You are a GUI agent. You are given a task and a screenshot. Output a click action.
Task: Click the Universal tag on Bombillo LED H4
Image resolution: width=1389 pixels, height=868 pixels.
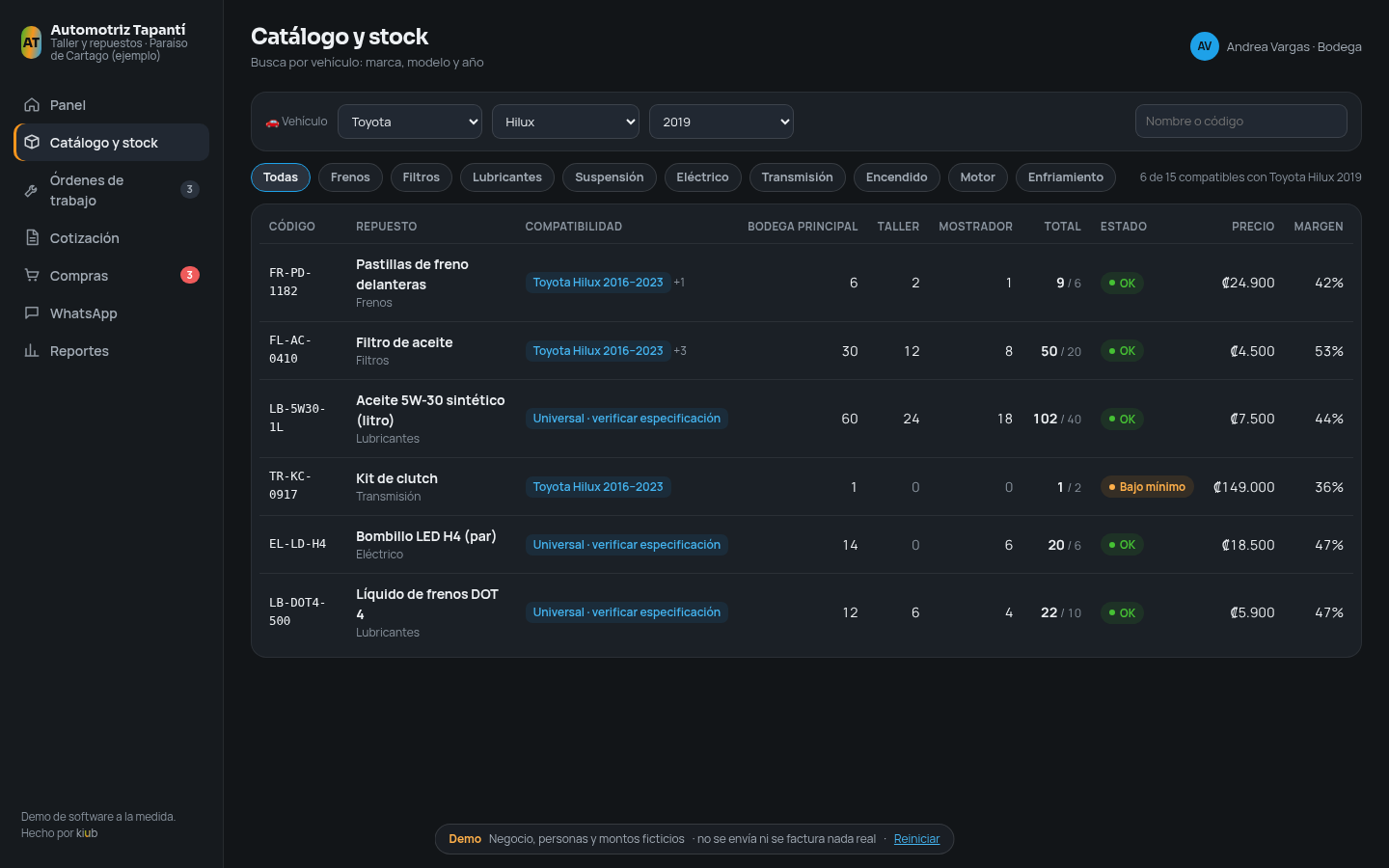pos(627,545)
